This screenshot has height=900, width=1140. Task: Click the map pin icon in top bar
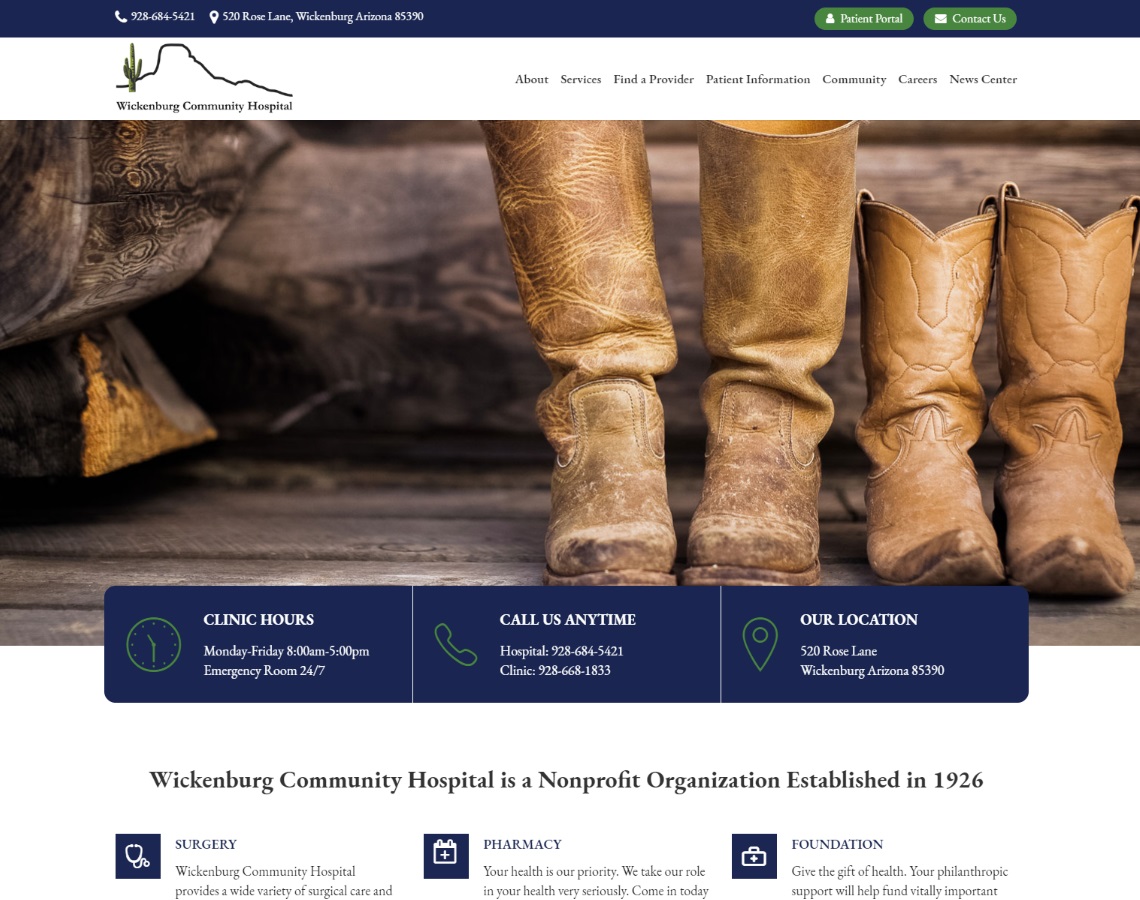(x=214, y=17)
